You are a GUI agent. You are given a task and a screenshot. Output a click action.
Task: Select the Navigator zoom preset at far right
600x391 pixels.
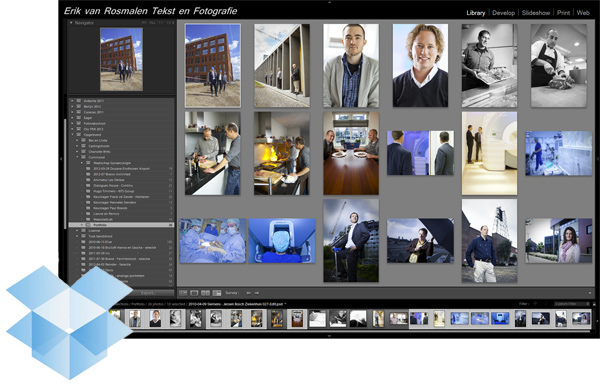[x=170, y=23]
